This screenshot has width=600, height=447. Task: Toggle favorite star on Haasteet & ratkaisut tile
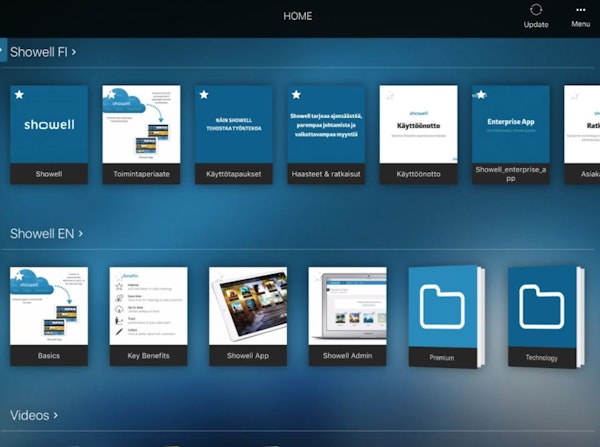(297, 95)
